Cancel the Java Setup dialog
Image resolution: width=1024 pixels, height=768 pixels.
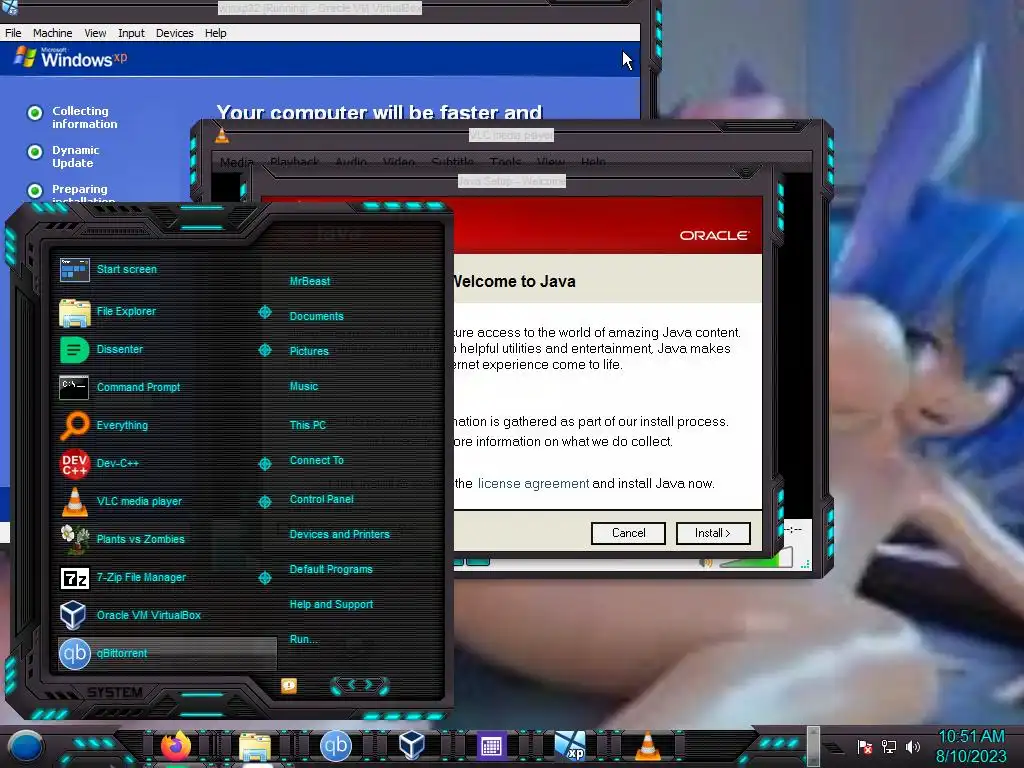[x=628, y=533]
